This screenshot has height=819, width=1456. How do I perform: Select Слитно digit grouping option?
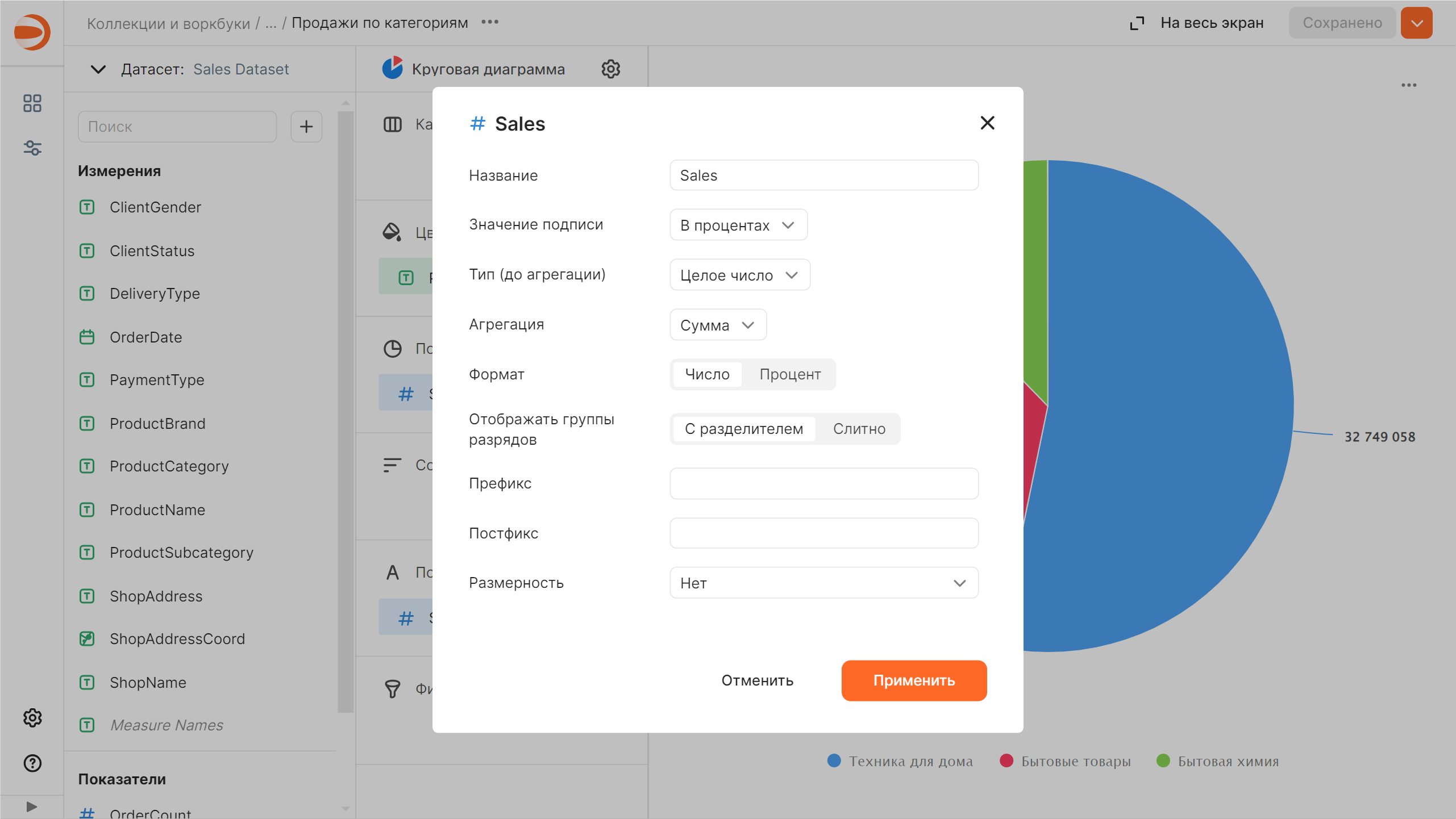tap(859, 429)
